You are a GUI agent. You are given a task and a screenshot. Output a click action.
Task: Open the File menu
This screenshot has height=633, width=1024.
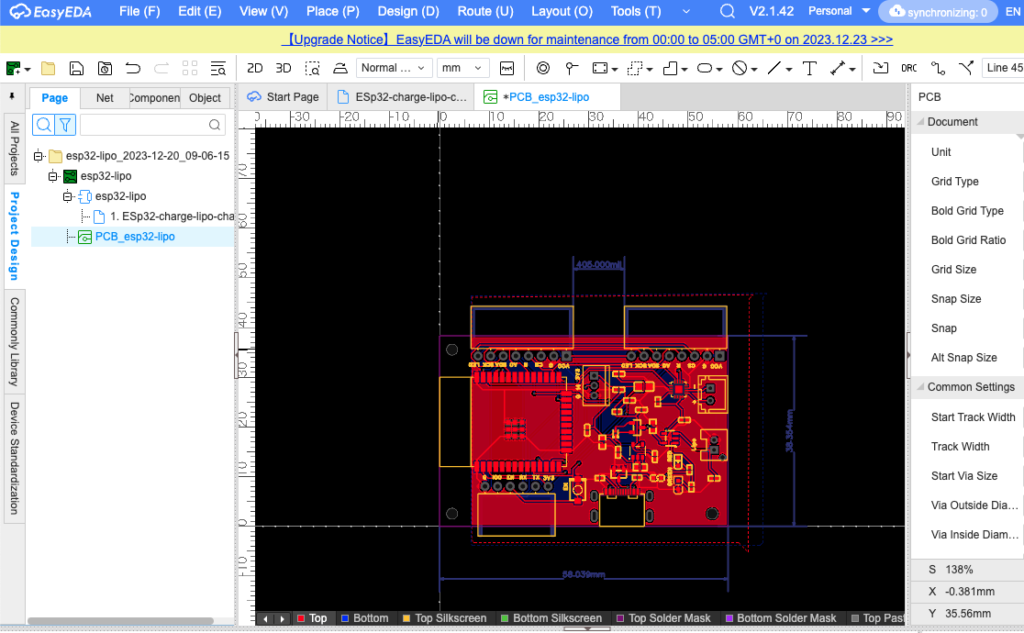pos(140,12)
